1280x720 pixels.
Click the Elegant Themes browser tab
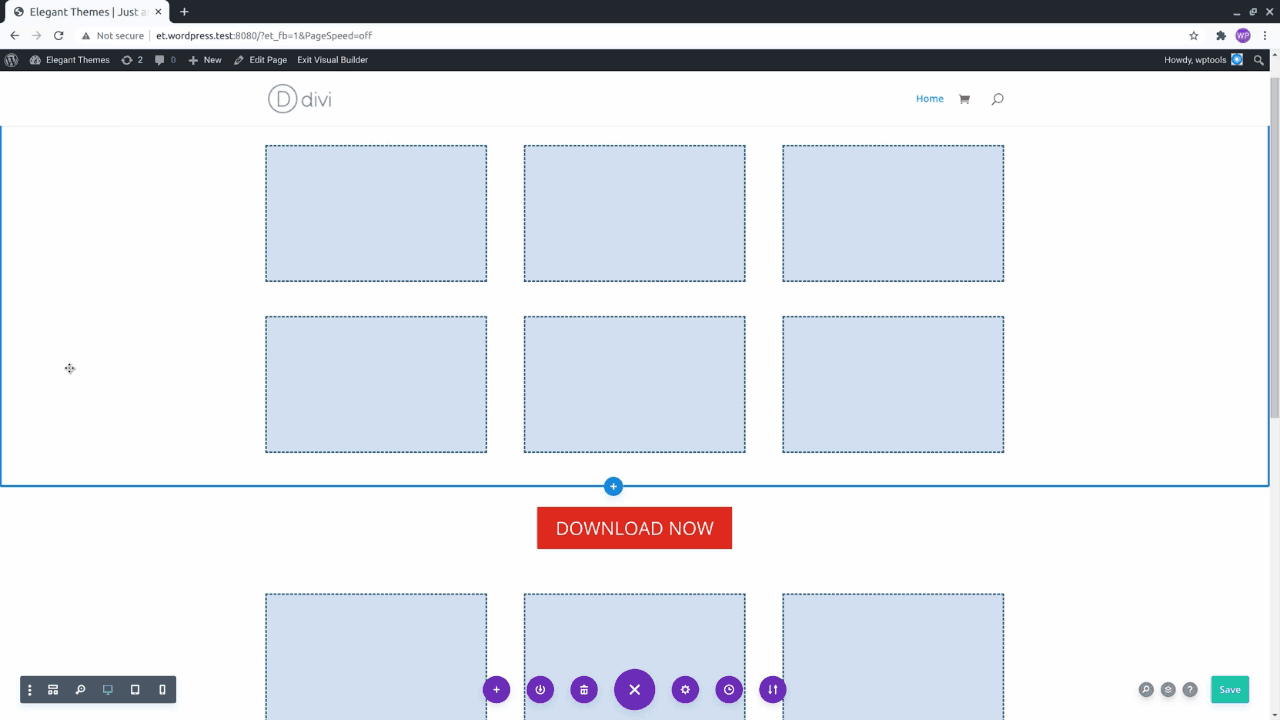coord(87,12)
